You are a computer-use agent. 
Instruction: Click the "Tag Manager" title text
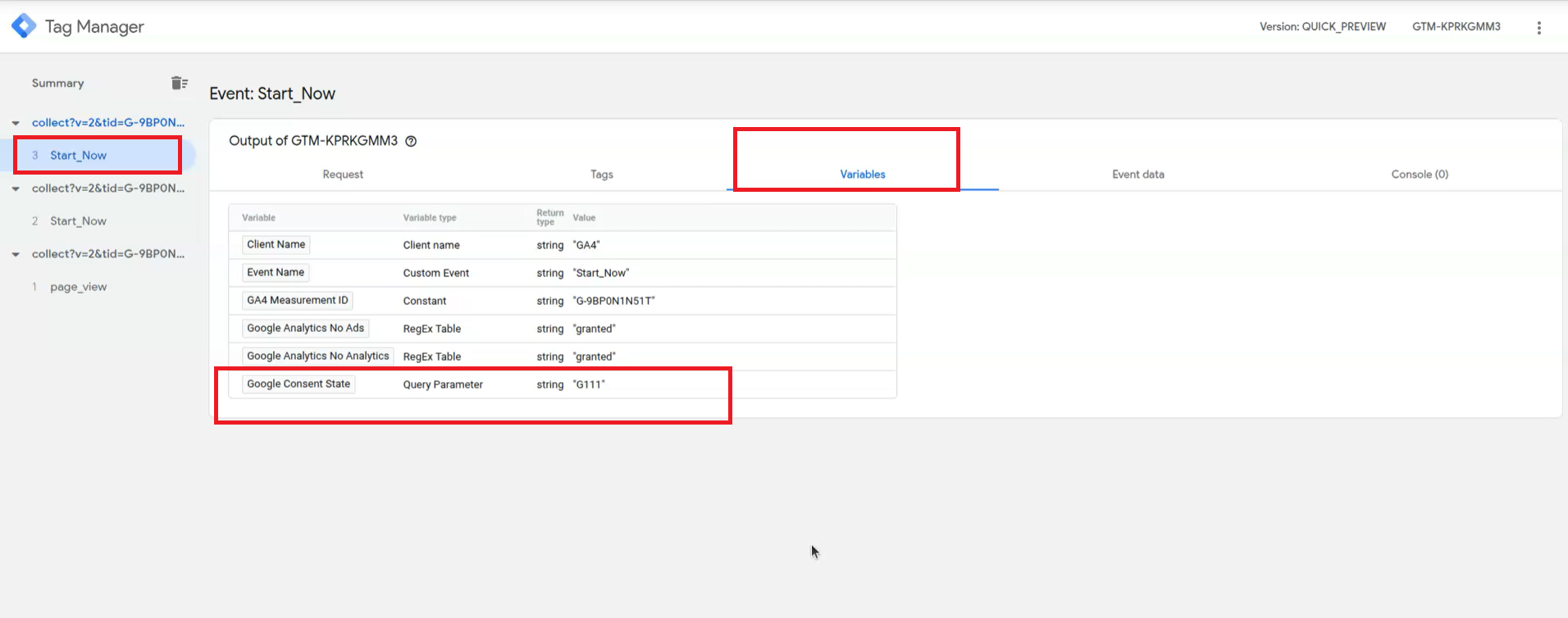[x=94, y=26]
